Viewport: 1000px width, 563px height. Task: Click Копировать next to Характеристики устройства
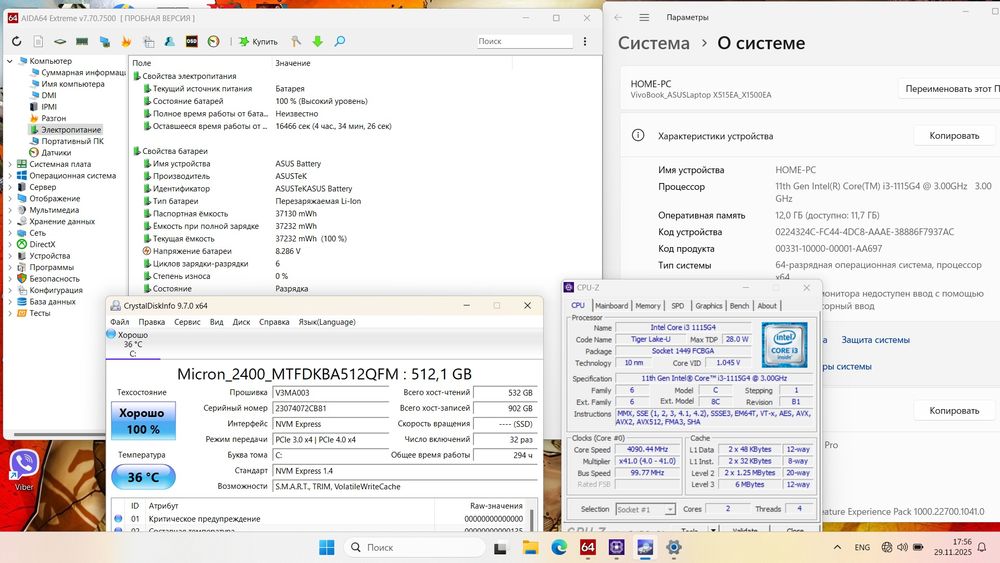point(954,136)
